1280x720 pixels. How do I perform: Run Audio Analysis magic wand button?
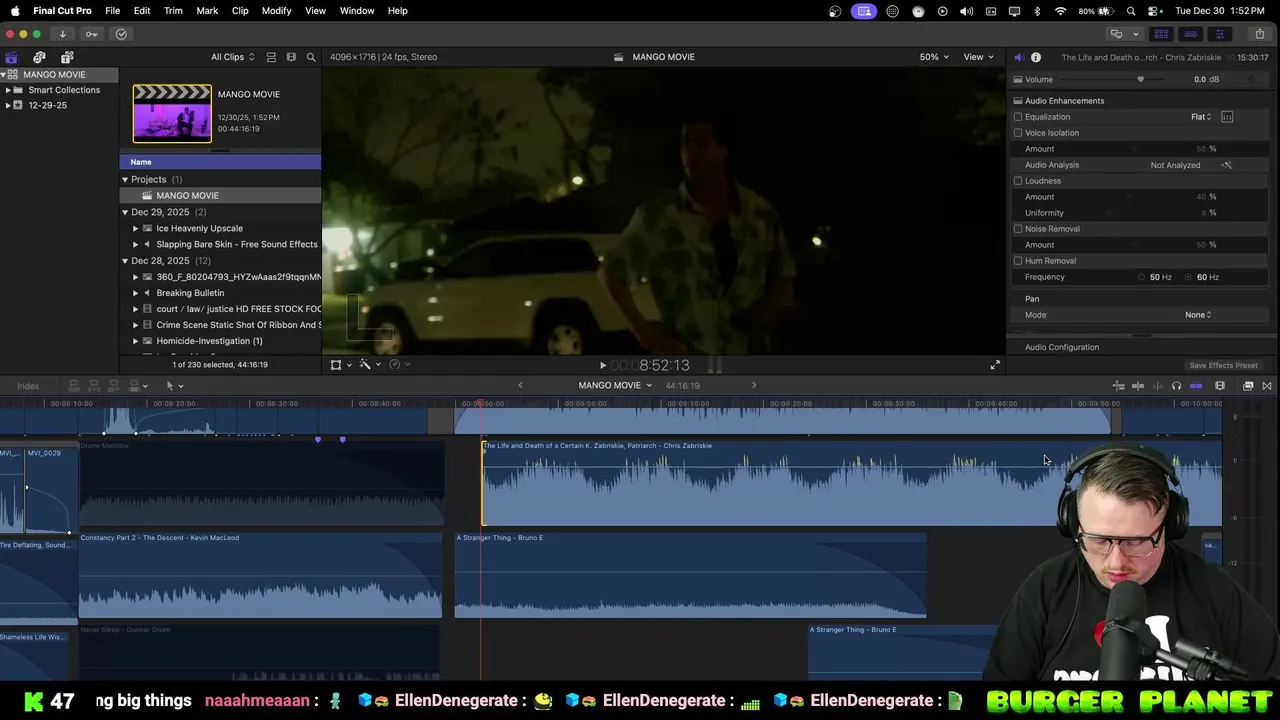(x=1227, y=165)
